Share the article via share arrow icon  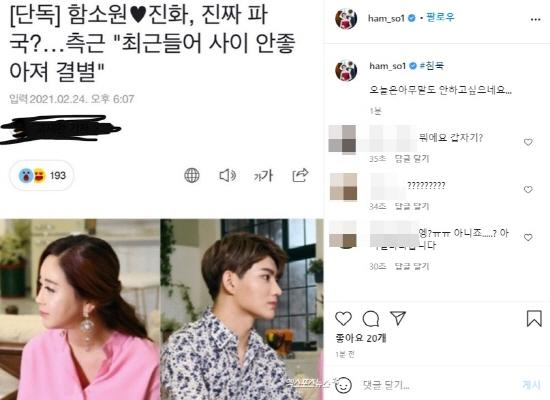300,175
